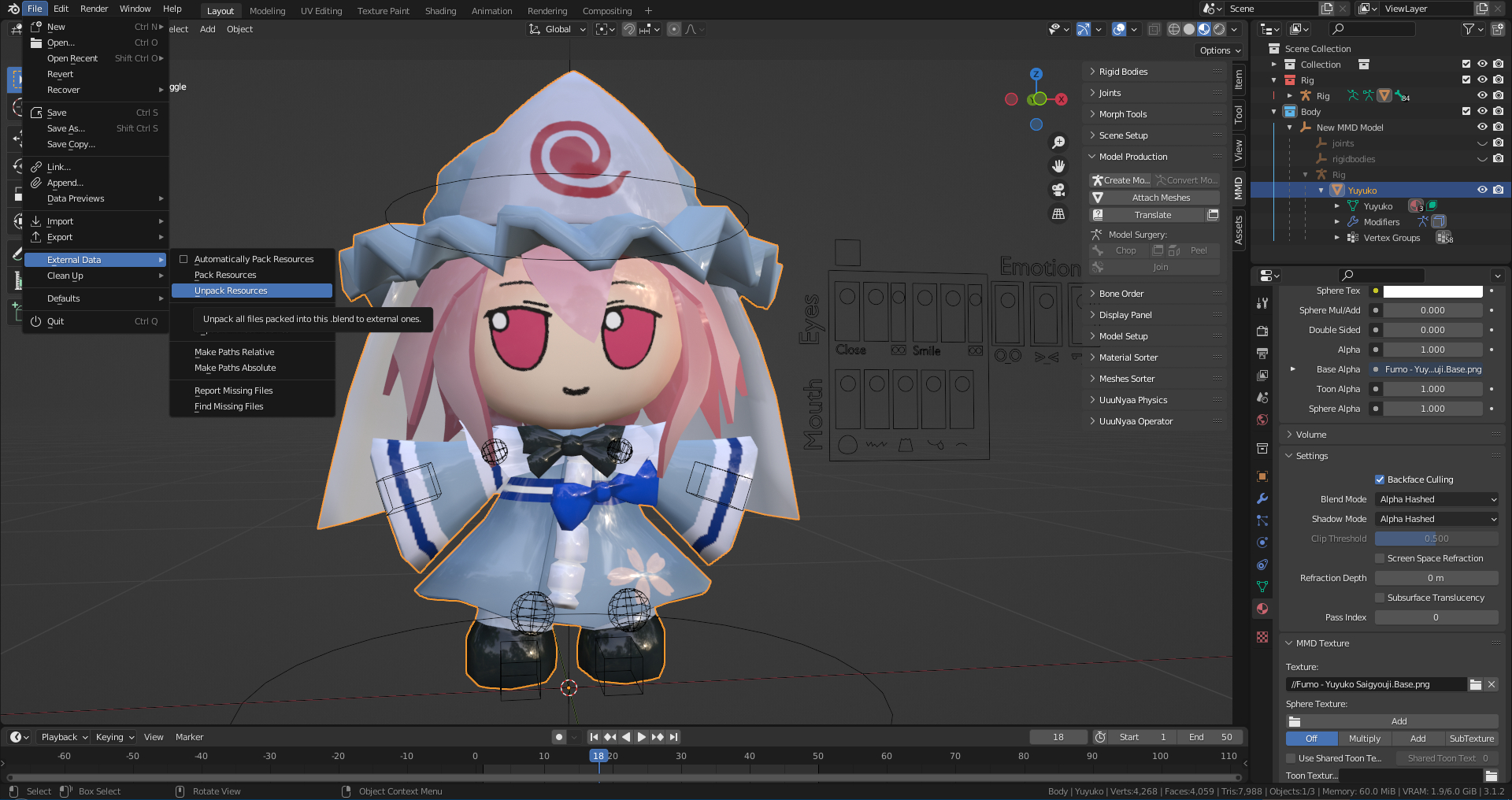Click Create Model button
1512x800 pixels.
click(x=1120, y=180)
